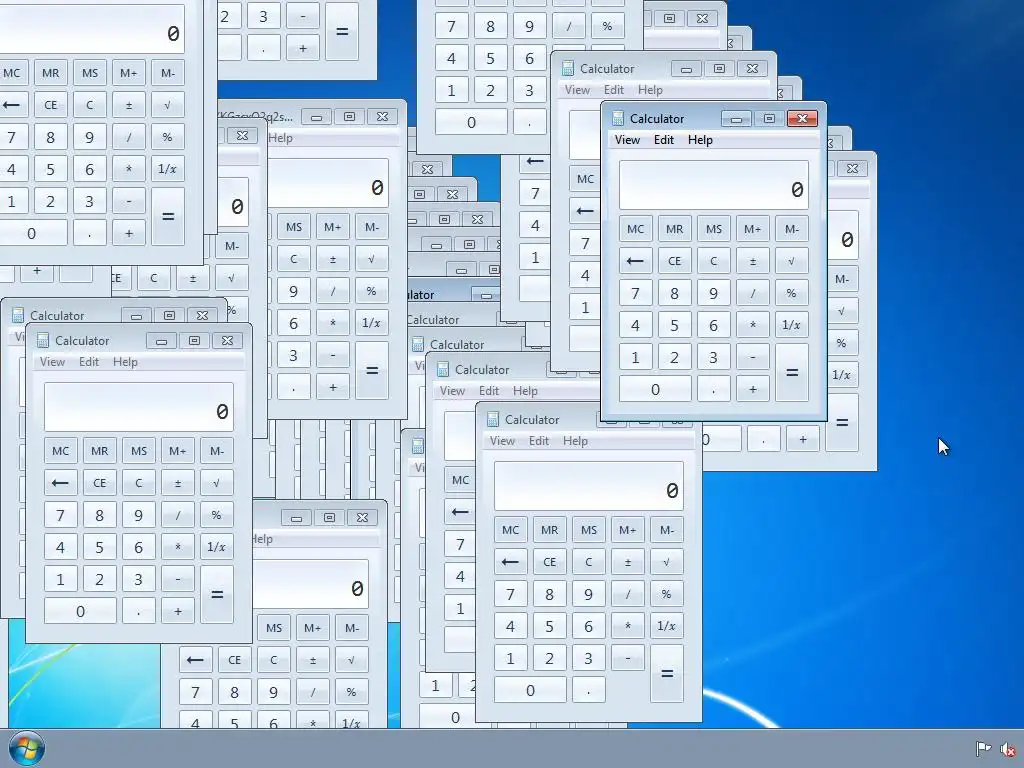Click digit 8 in the active Calculator

tap(675, 293)
